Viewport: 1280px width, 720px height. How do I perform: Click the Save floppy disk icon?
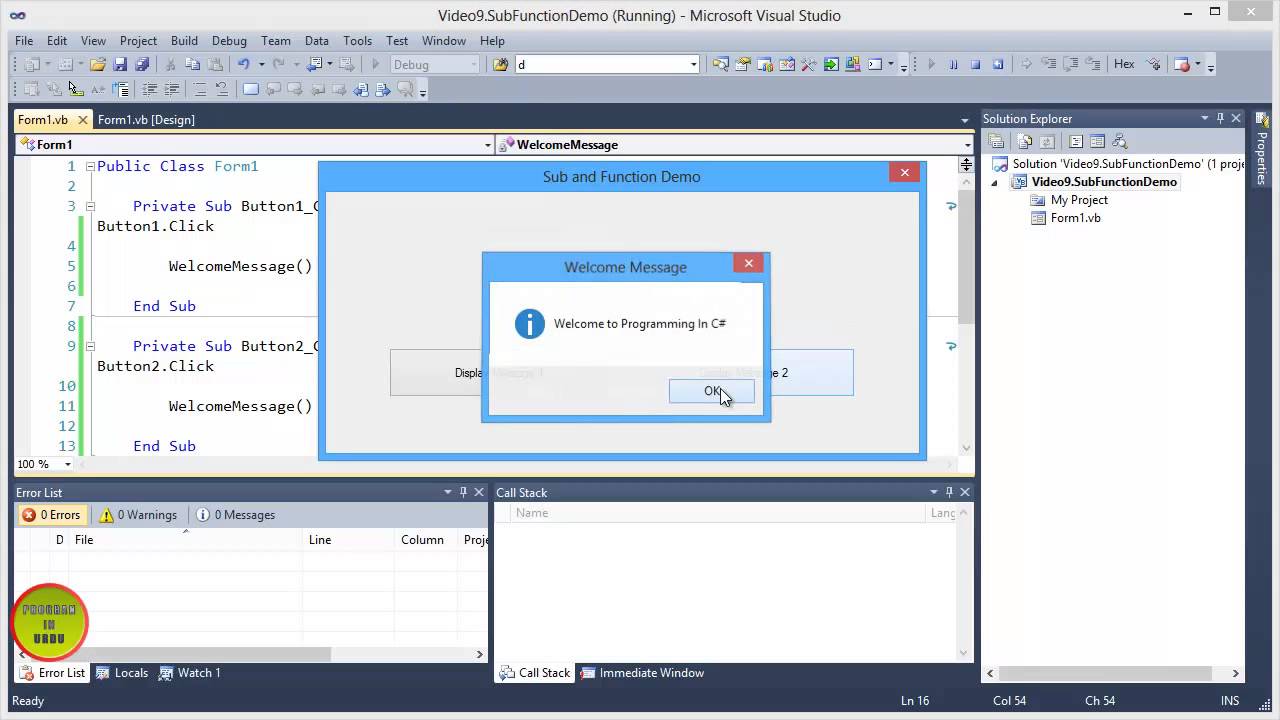coord(120,64)
